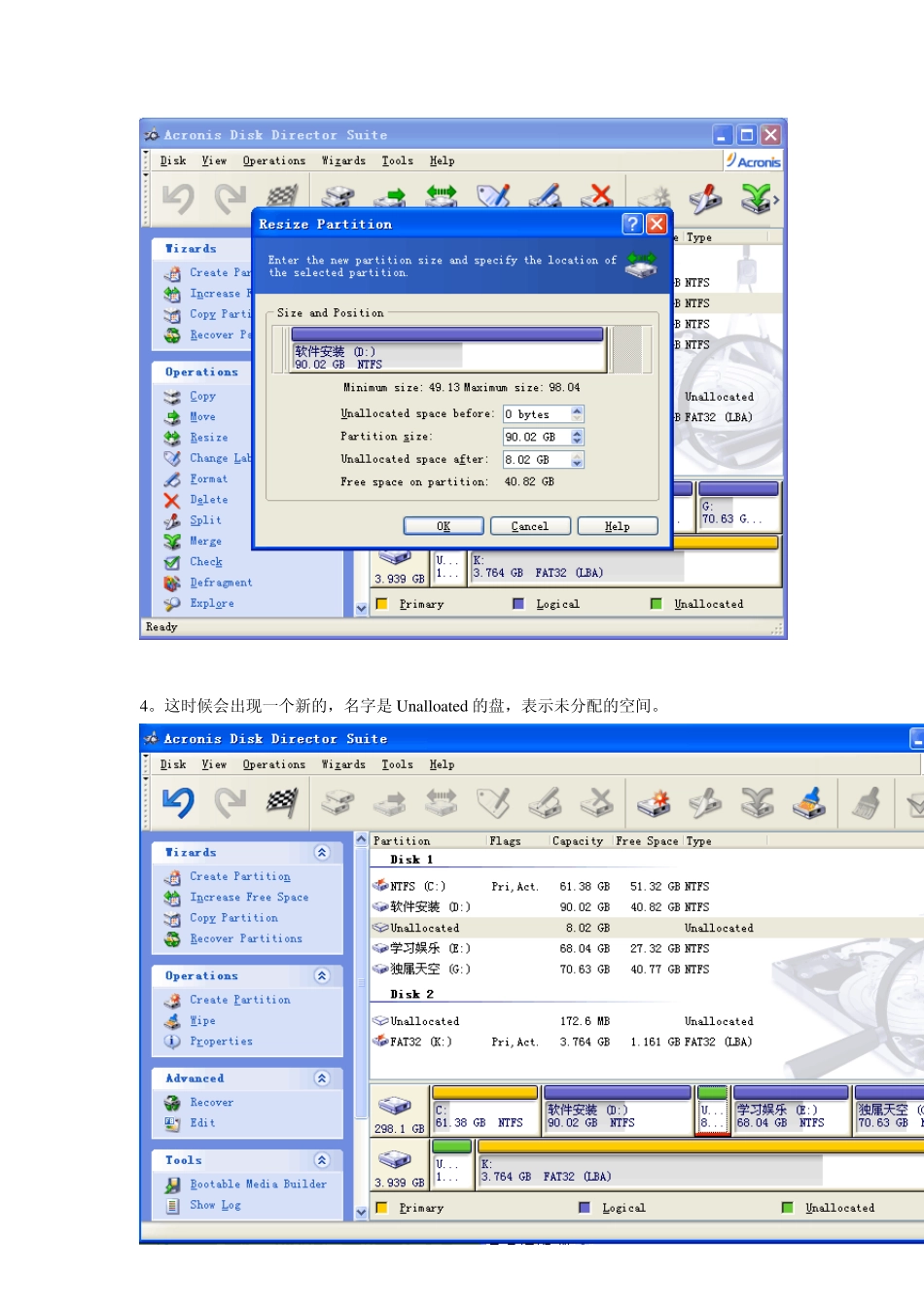
Task: Click the Disk 1 drive icon in the lower window disk map
Action: 394,1106
